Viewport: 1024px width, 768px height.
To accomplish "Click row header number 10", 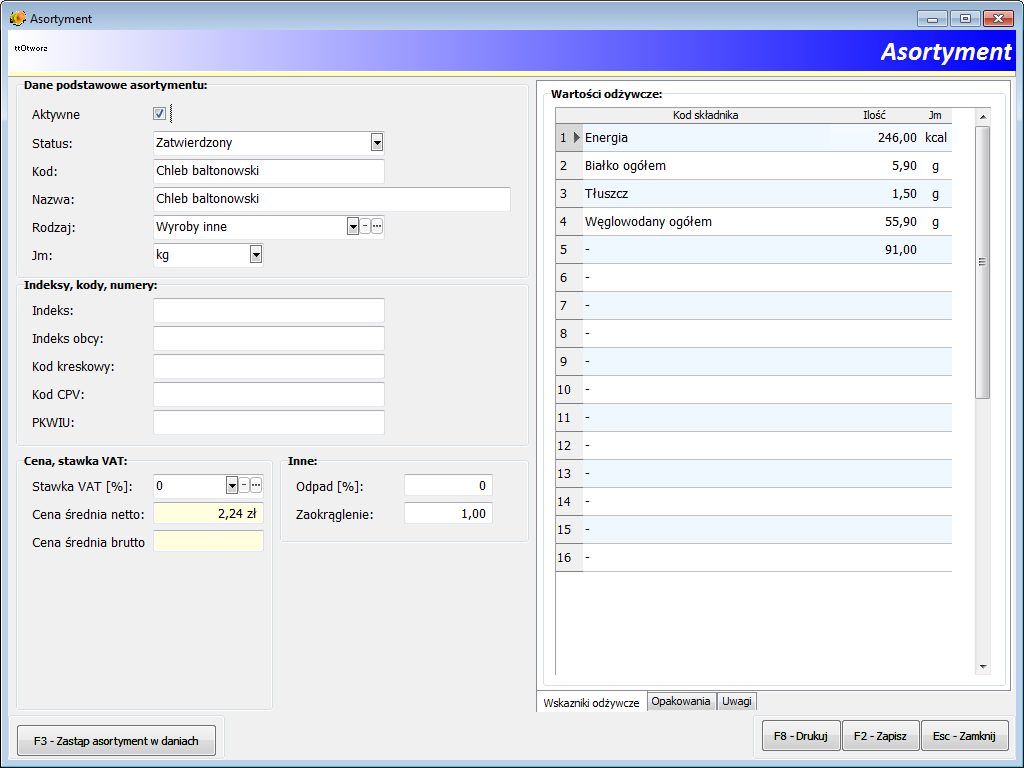I will (569, 390).
